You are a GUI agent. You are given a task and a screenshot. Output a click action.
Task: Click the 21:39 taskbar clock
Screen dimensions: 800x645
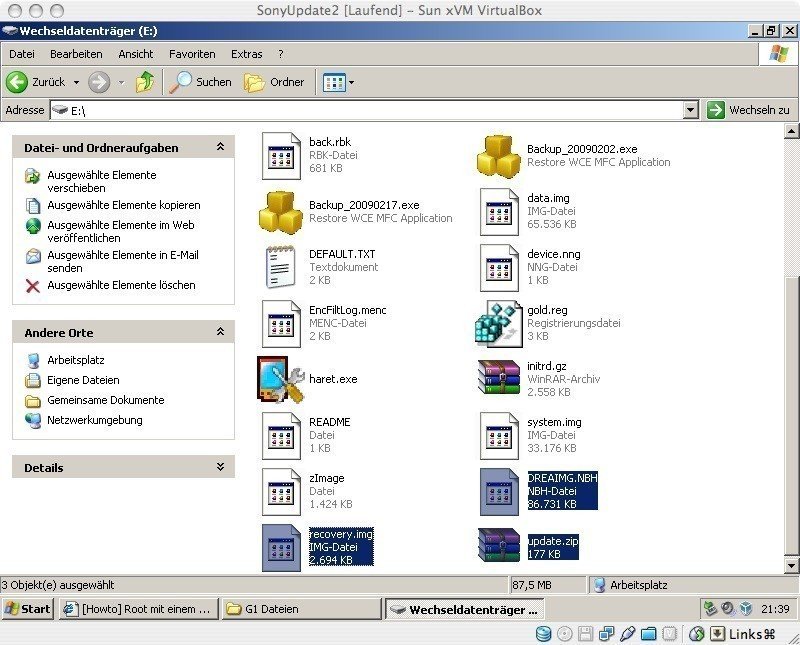775,609
